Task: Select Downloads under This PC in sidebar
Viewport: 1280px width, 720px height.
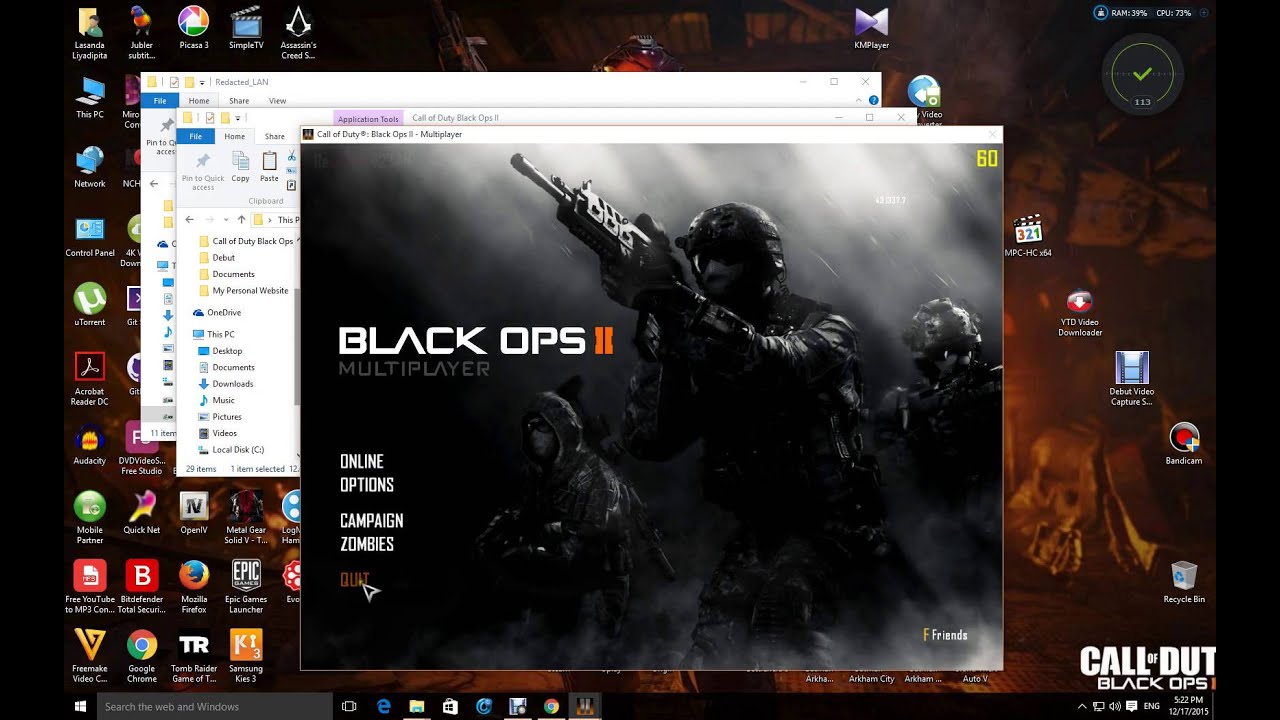Action: [x=225, y=384]
